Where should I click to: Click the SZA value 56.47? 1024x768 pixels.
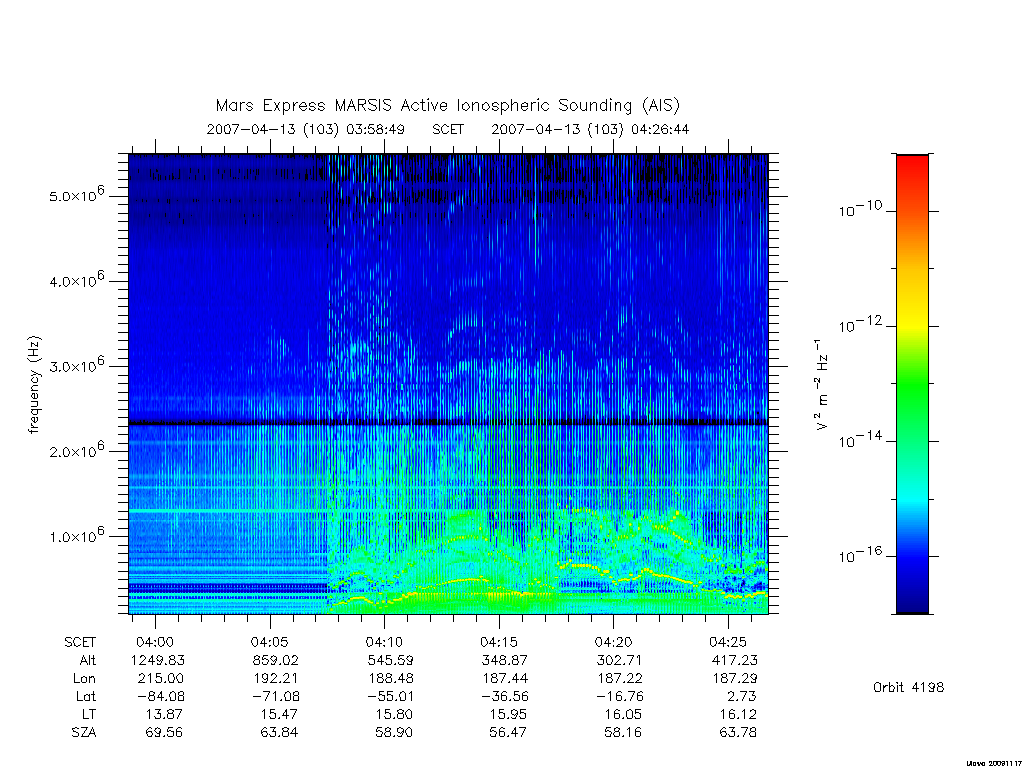pyautogui.click(x=507, y=732)
